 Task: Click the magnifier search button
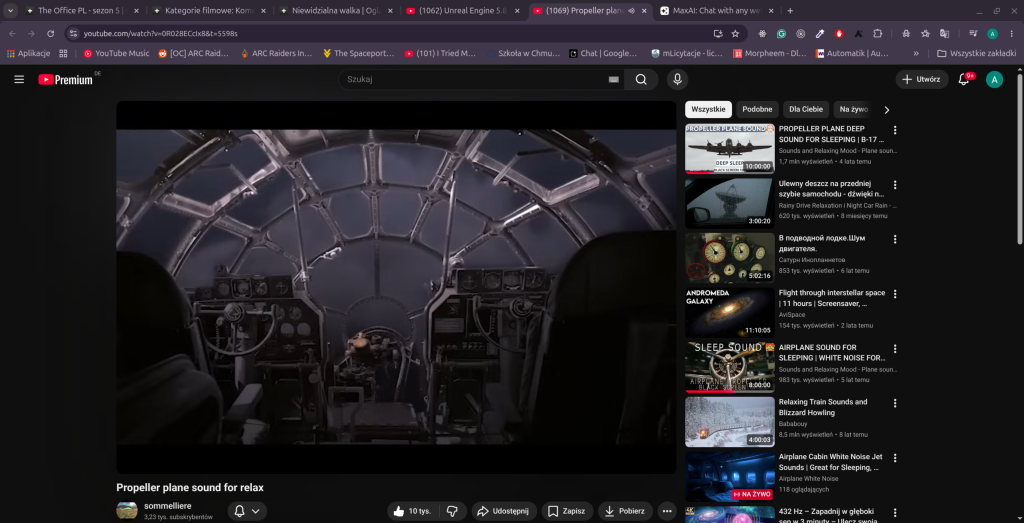641,80
